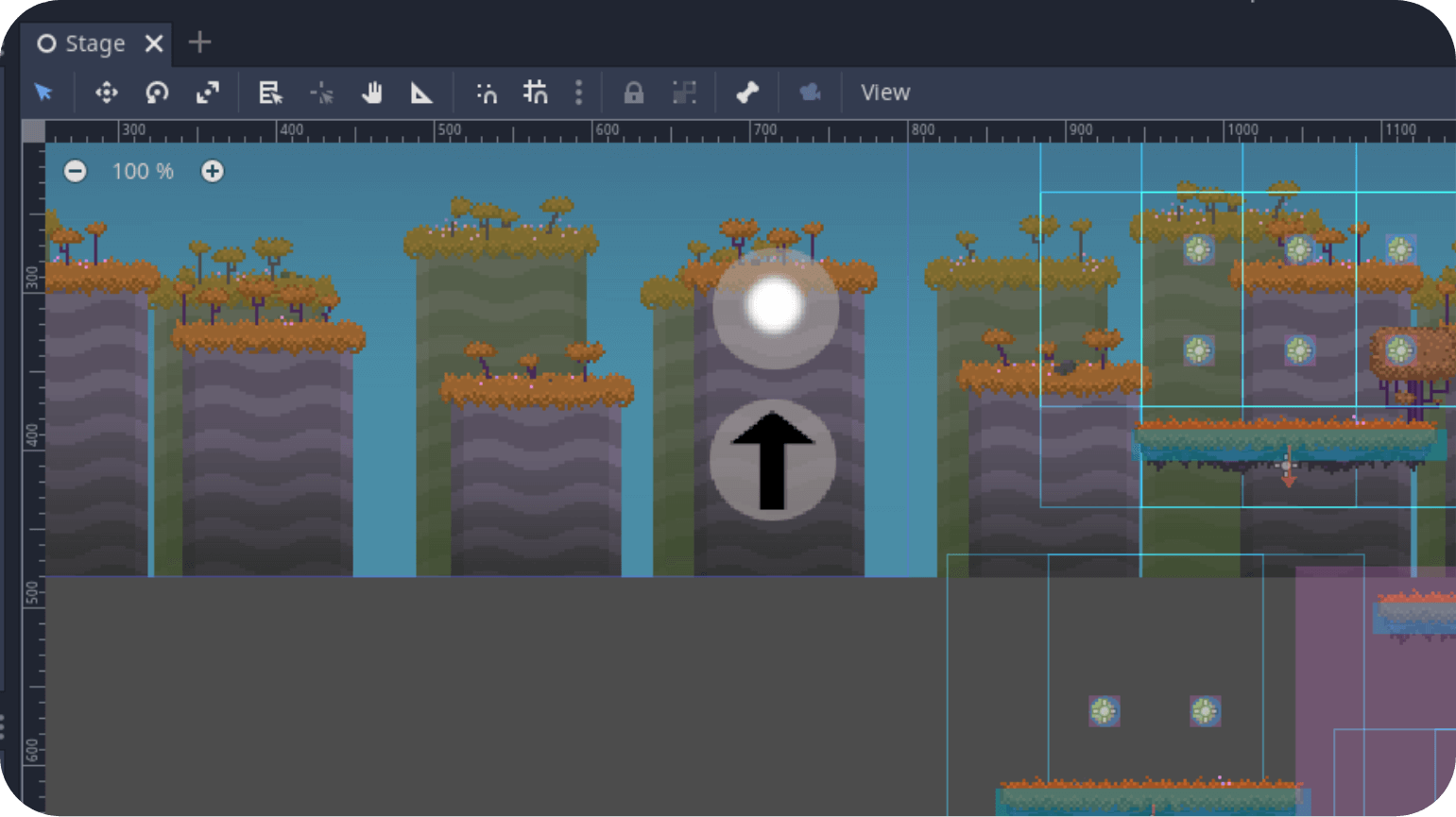The width and height of the screenshot is (1456, 817).
Task: Open the View menu
Action: (x=884, y=93)
